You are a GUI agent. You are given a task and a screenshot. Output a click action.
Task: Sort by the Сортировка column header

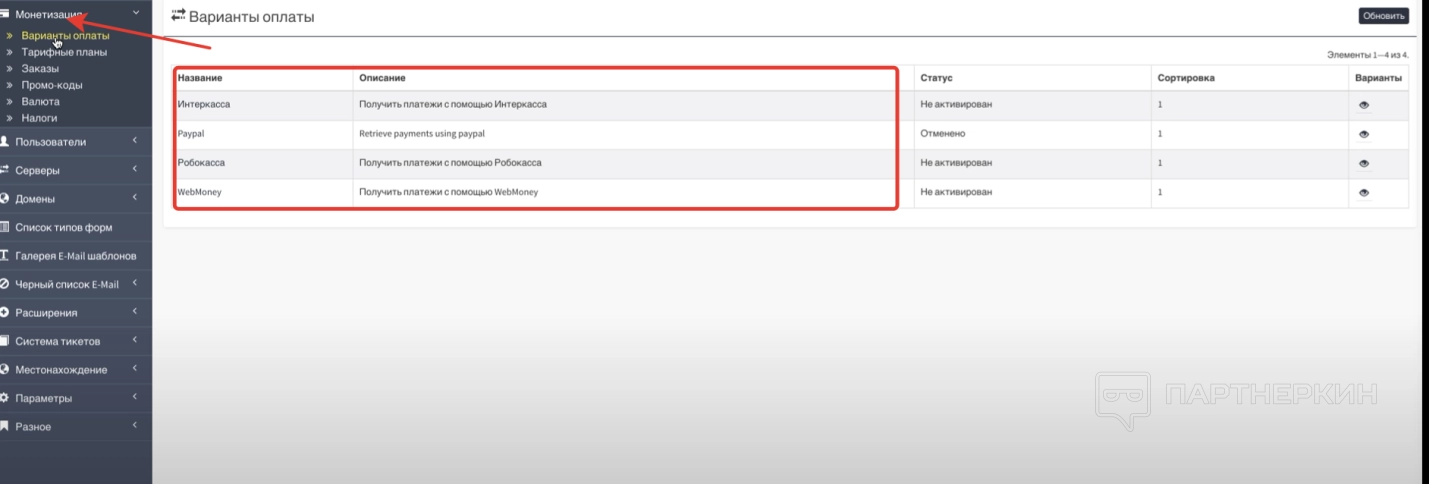click(1186, 77)
